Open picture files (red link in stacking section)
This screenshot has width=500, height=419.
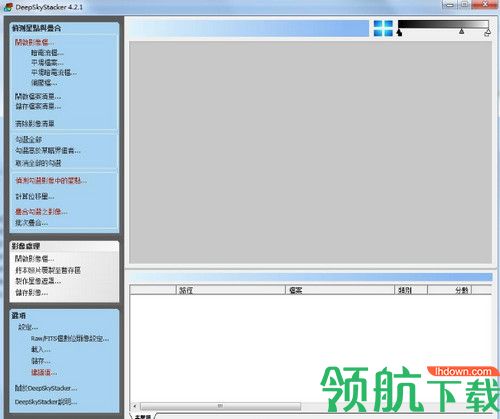pyautogui.click(x=34, y=42)
